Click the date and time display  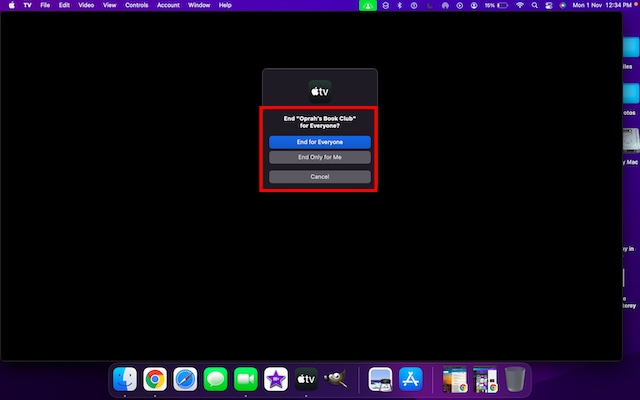click(x=602, y=5)
